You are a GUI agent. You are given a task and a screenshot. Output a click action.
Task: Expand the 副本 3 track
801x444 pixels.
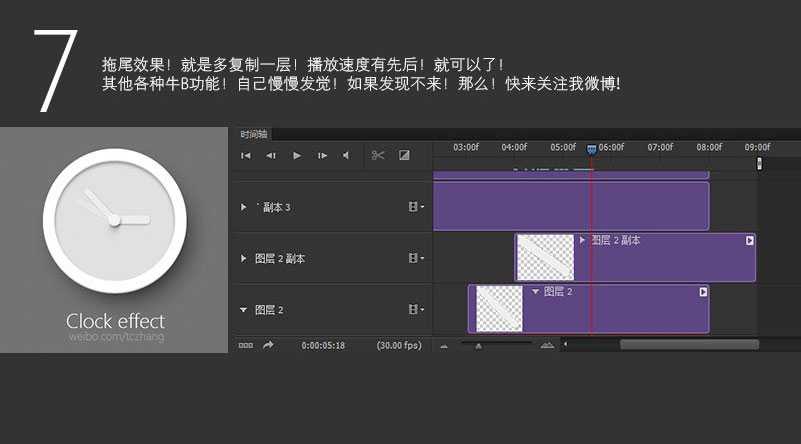[x=244, y=207]
